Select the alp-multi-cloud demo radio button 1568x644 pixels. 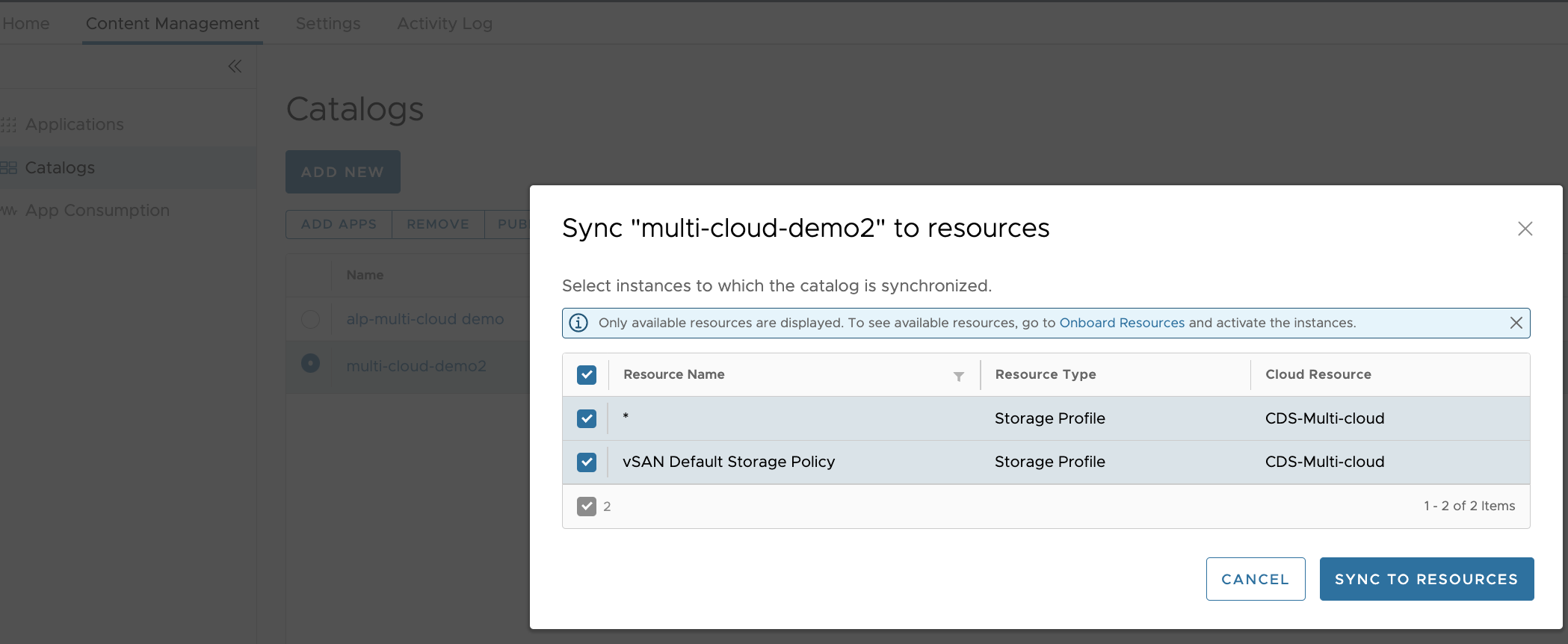pyautogui.click(x=310, y=319)
